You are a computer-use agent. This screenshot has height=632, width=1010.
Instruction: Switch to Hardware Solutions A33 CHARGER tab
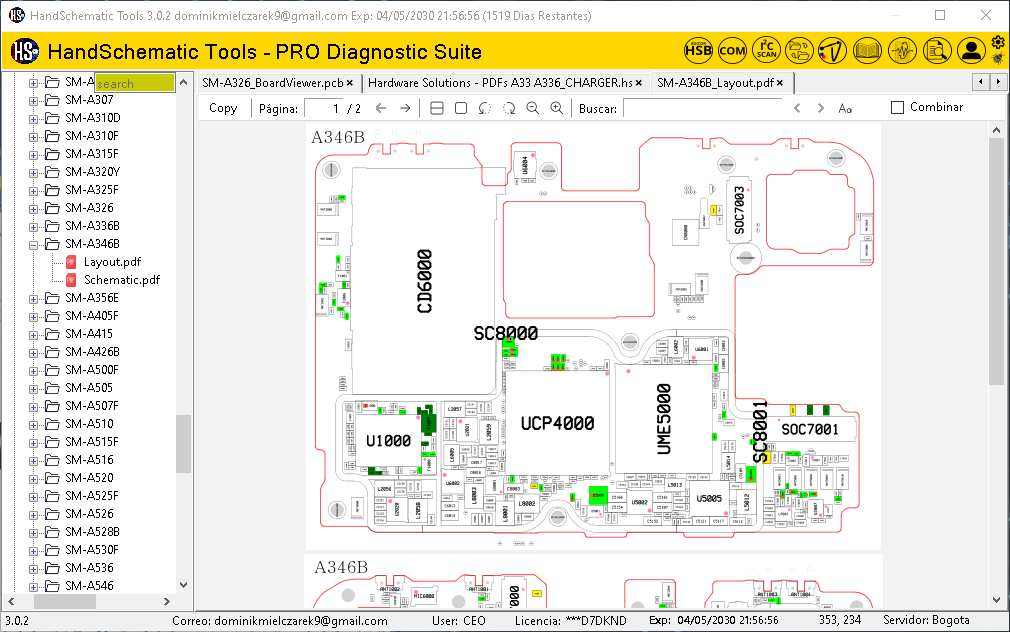[x=500, y=83]
